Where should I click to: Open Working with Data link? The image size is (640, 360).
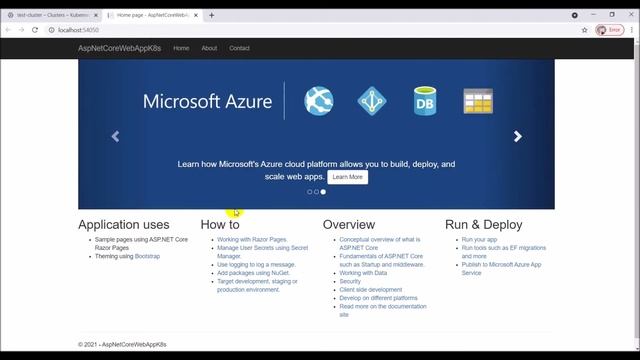pos(363,273)
